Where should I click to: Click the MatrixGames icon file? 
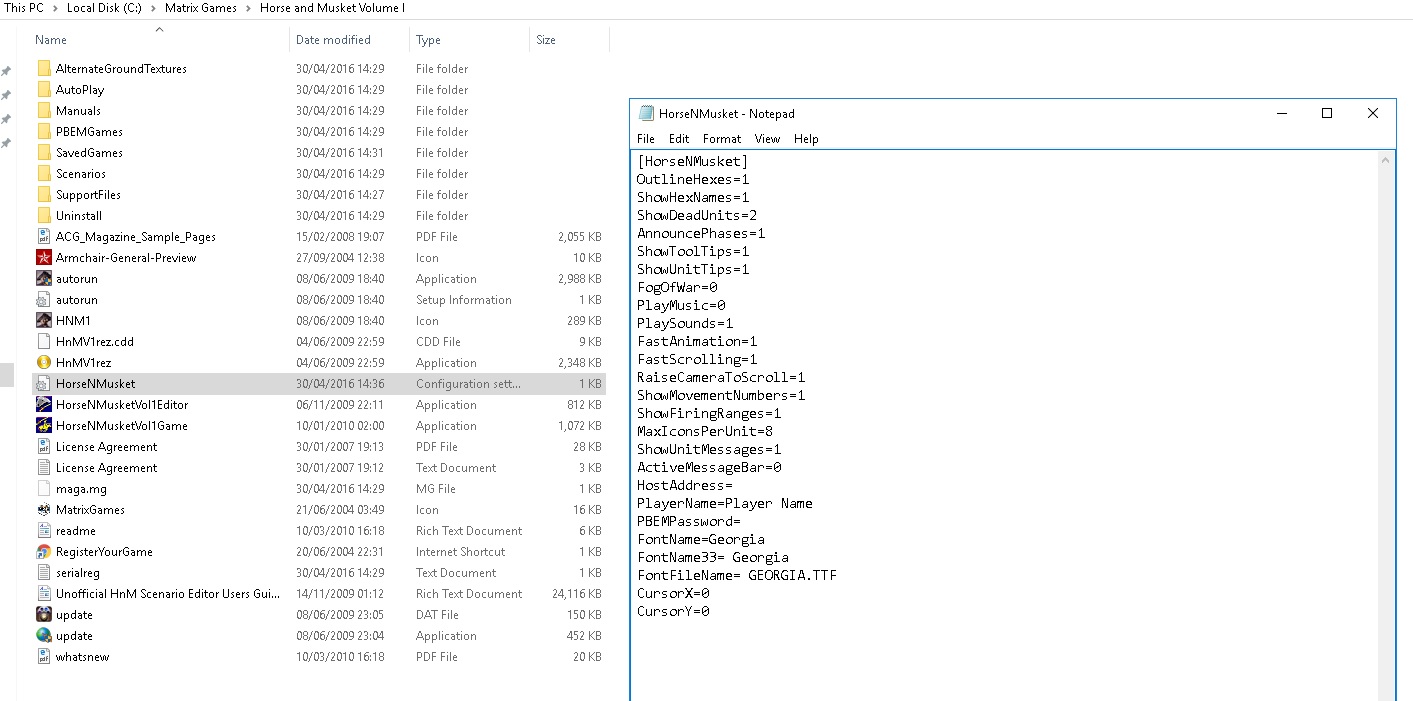pyautogui.click(x=44, y=510)
